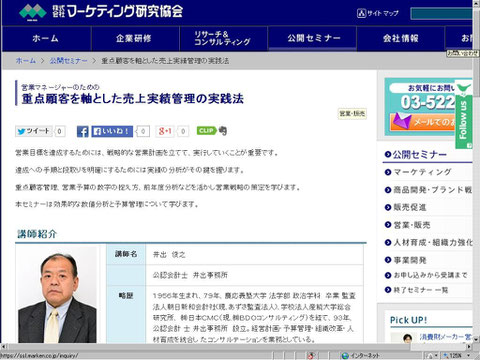Open sidebar 事業開発 category link
The width and height of the screenshot is (480, 360).
tap(410, 260)
